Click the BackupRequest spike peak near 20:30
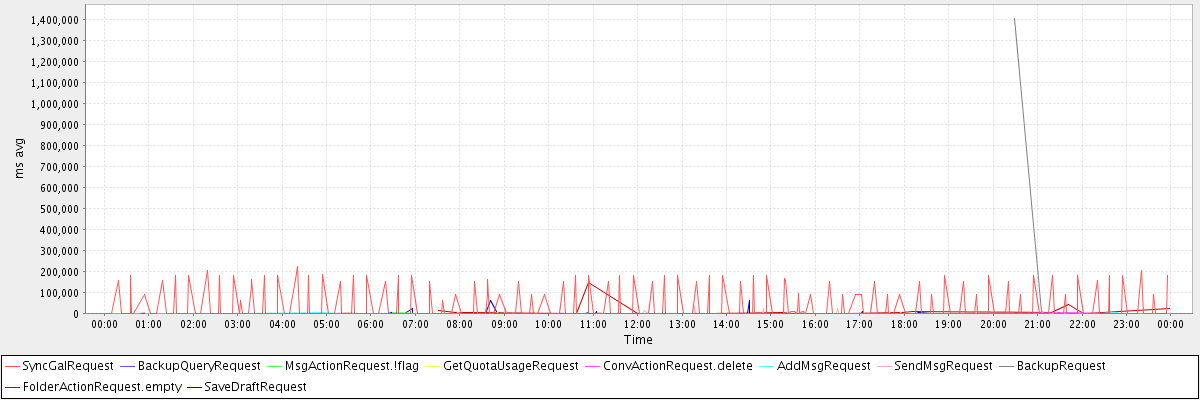Screen dimensions: 1200x400 [x=1014, y=18]
